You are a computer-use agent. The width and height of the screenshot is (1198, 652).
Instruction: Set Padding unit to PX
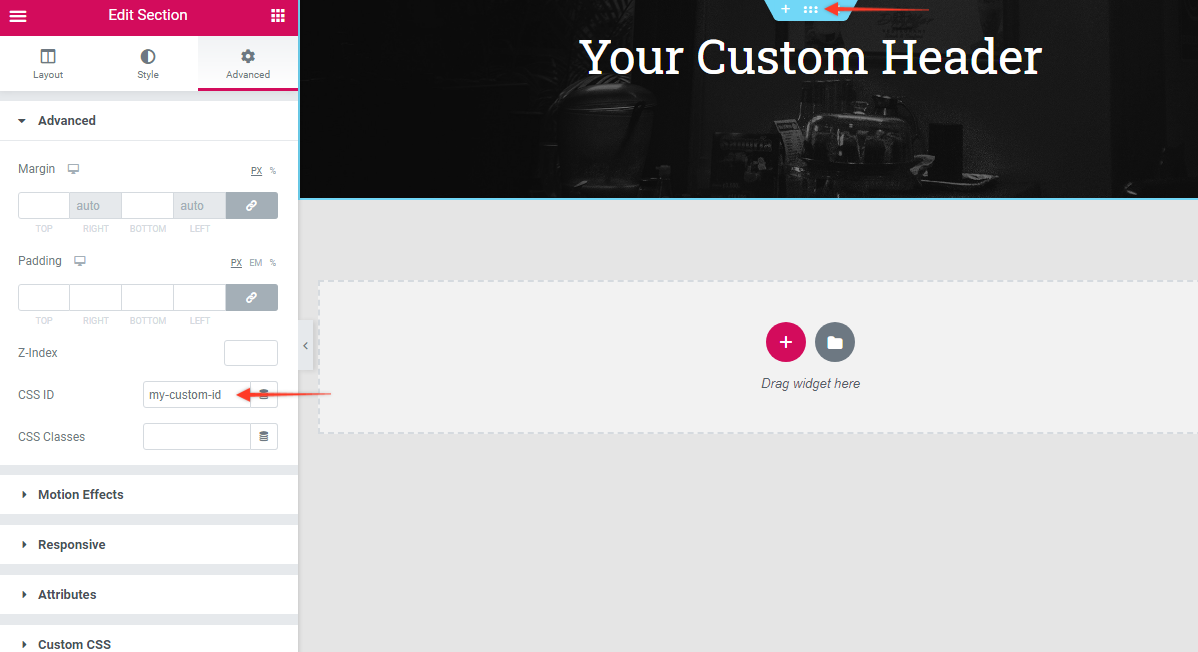point(236,263)
